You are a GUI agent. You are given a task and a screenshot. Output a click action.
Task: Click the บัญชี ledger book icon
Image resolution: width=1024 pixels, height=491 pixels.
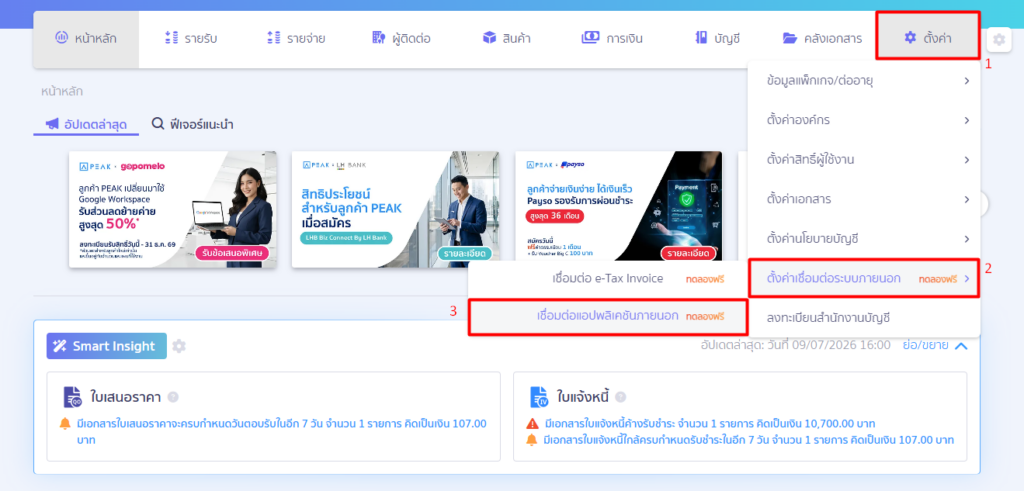(x=701, y=39)
